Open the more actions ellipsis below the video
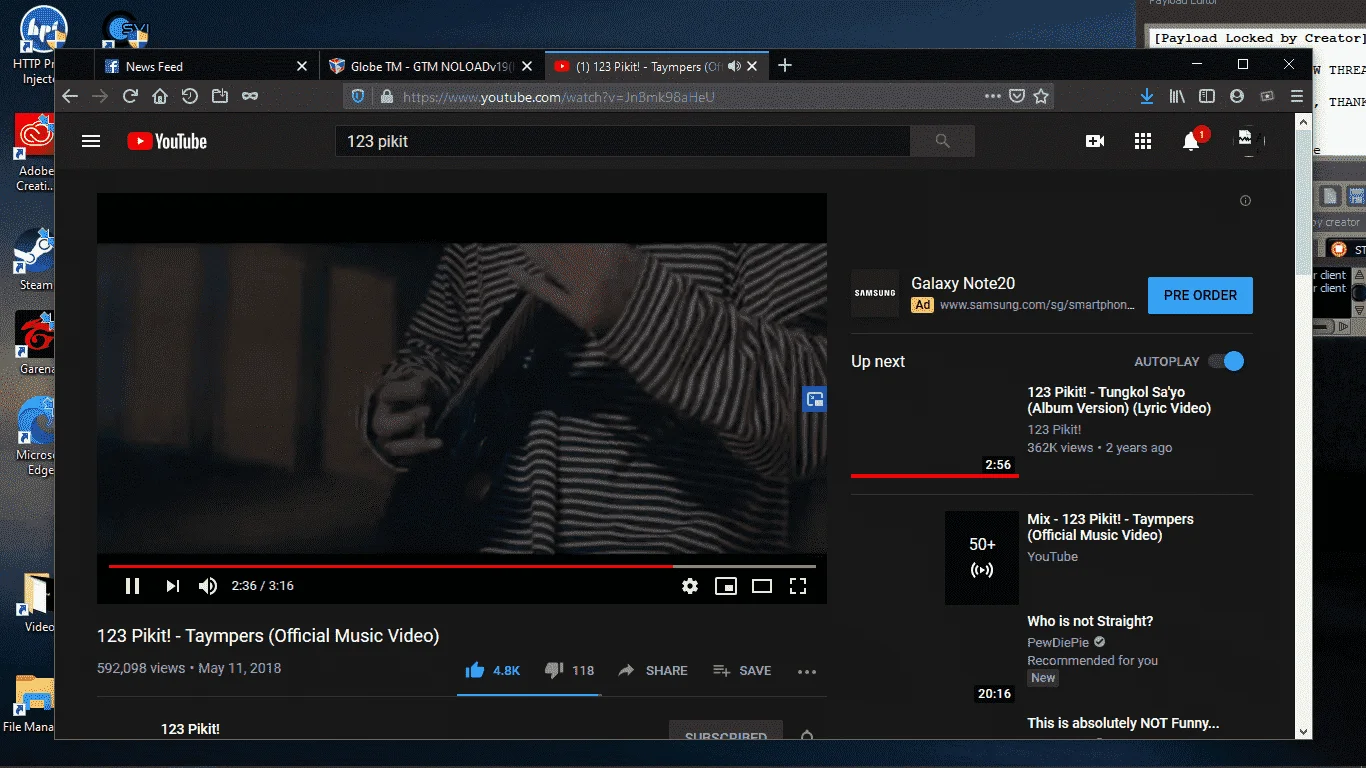The width and height of the screenshot is (1366, 768). (x=807, y=671)
